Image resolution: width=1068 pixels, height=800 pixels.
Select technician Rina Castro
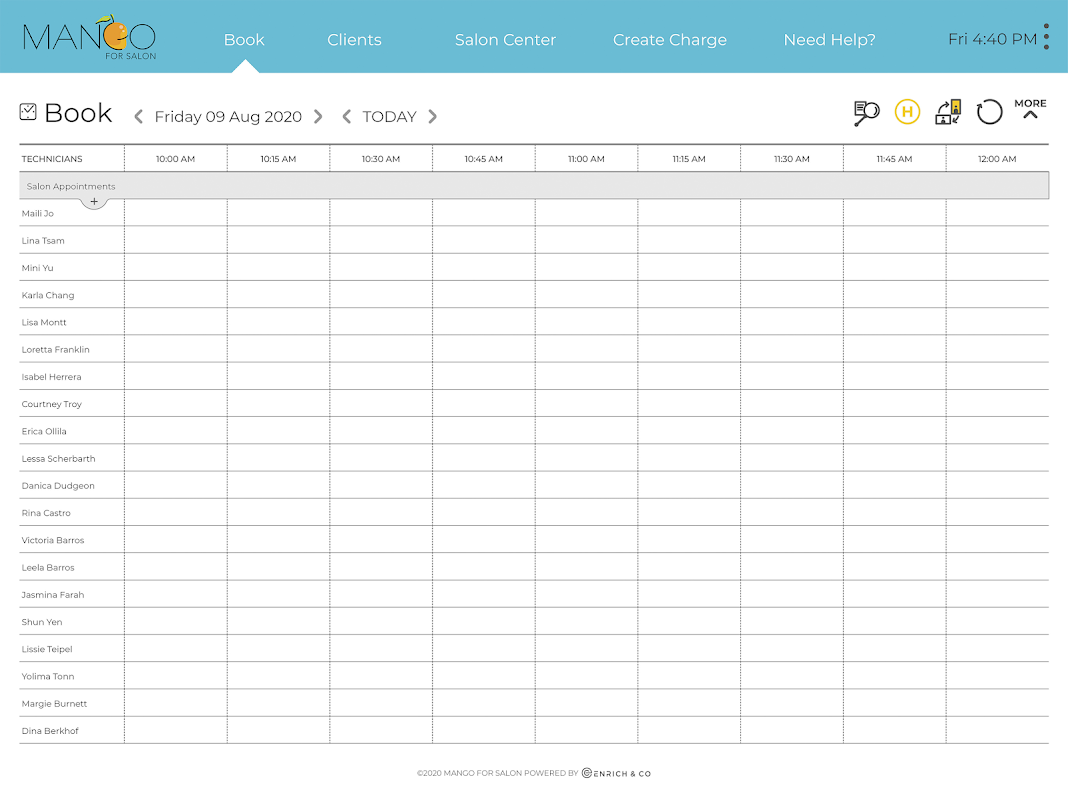(46, 513)
